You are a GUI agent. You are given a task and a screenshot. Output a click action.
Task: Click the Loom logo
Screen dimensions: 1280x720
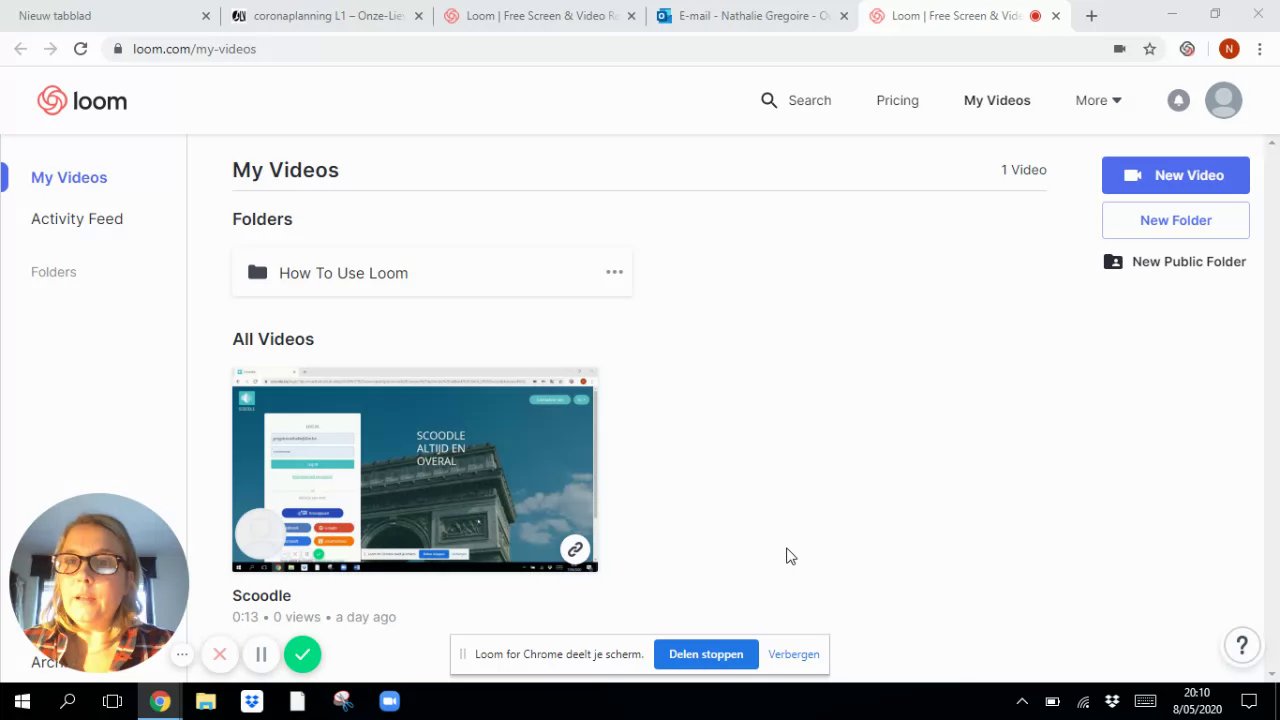tap(82, 100)
